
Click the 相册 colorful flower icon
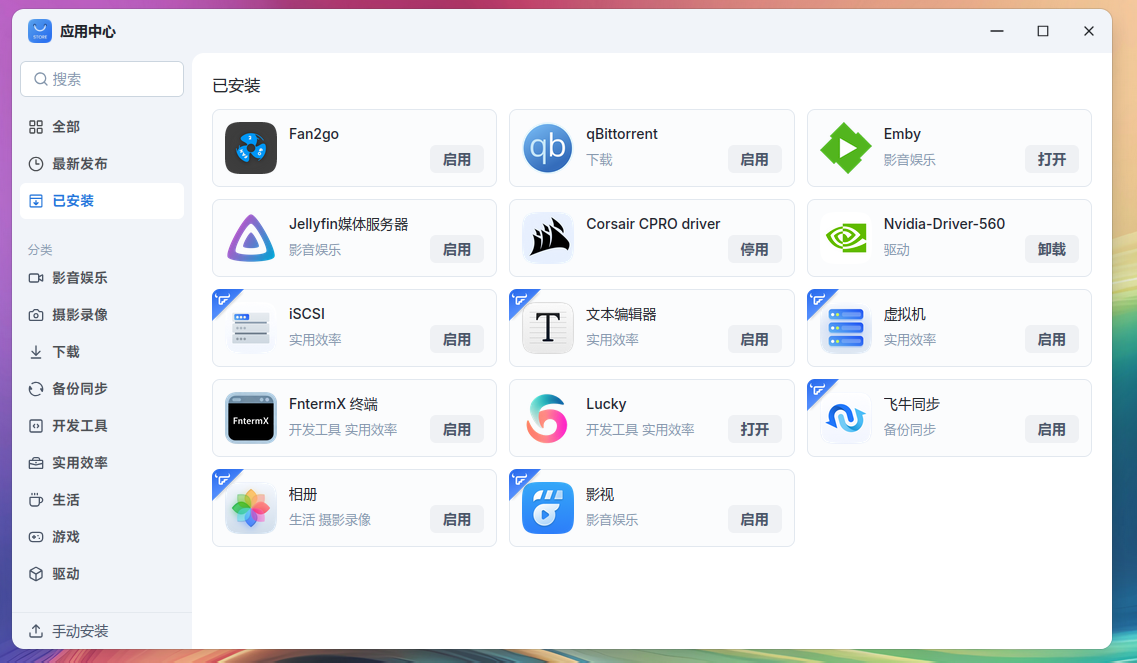250,507
